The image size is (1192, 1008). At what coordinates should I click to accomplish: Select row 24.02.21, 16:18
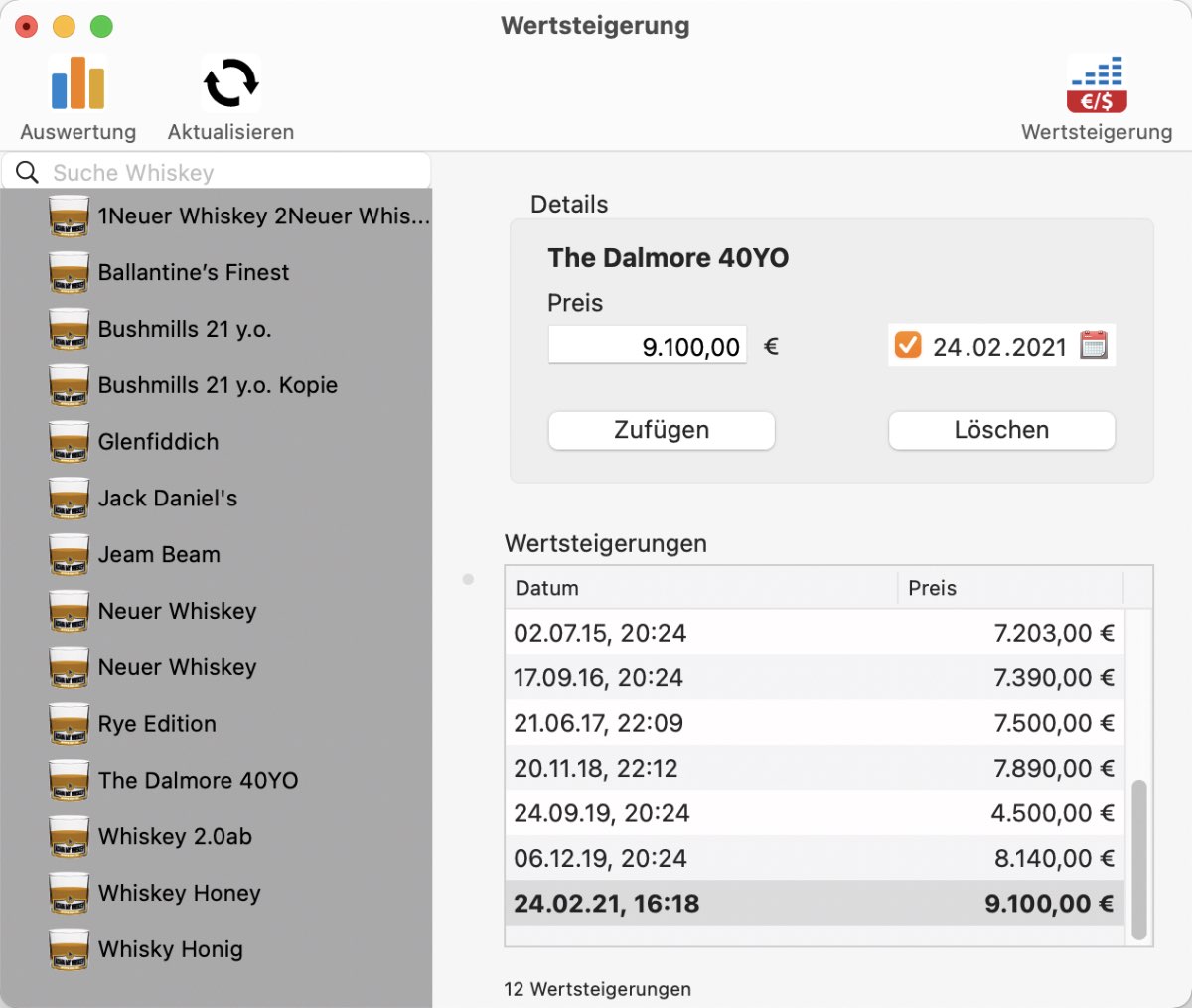point(815,904)
